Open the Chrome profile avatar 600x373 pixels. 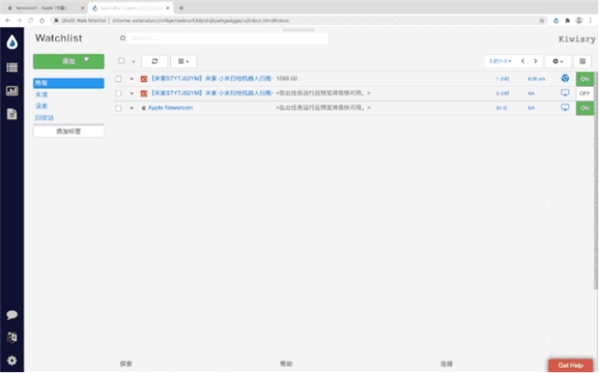[x=579, y=20]
